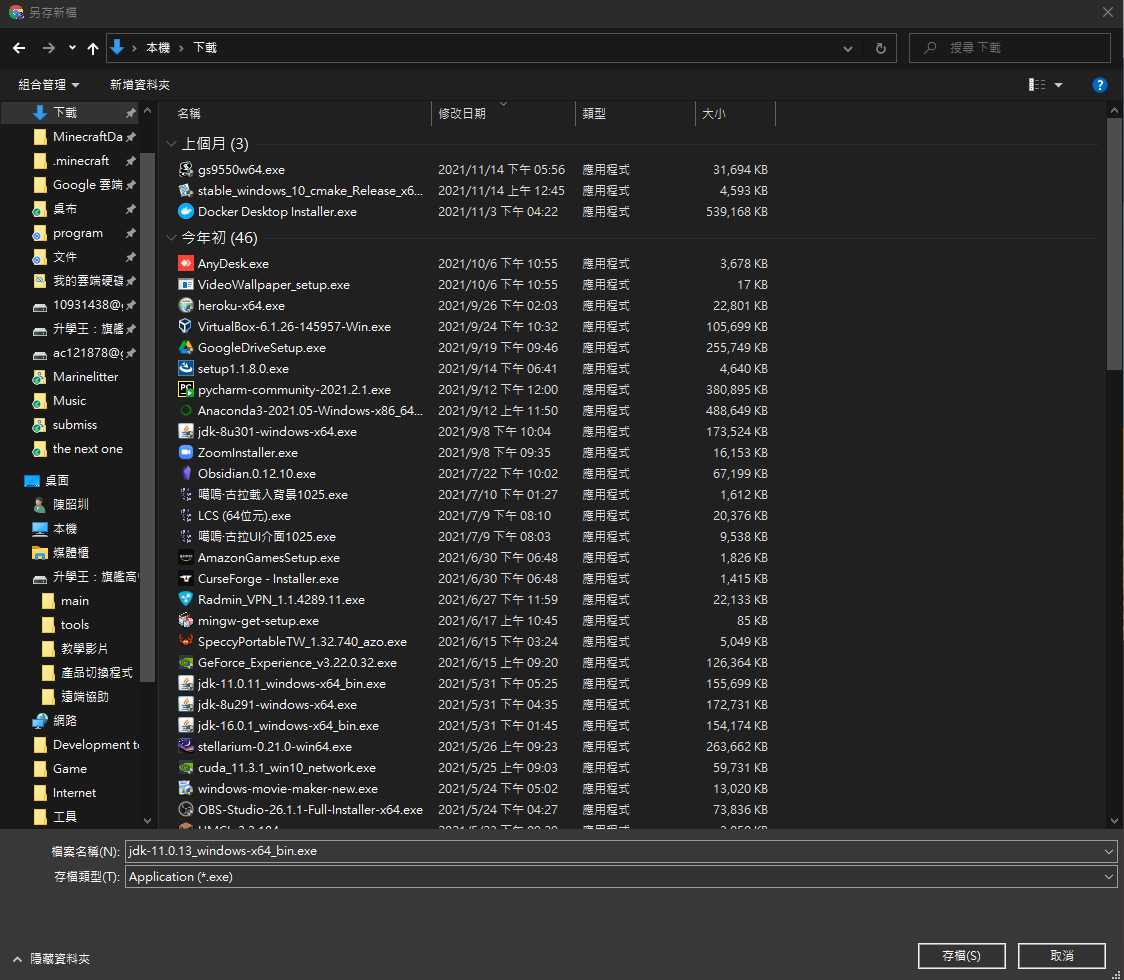Open the 存檔類型 combo box

(621, 877)
